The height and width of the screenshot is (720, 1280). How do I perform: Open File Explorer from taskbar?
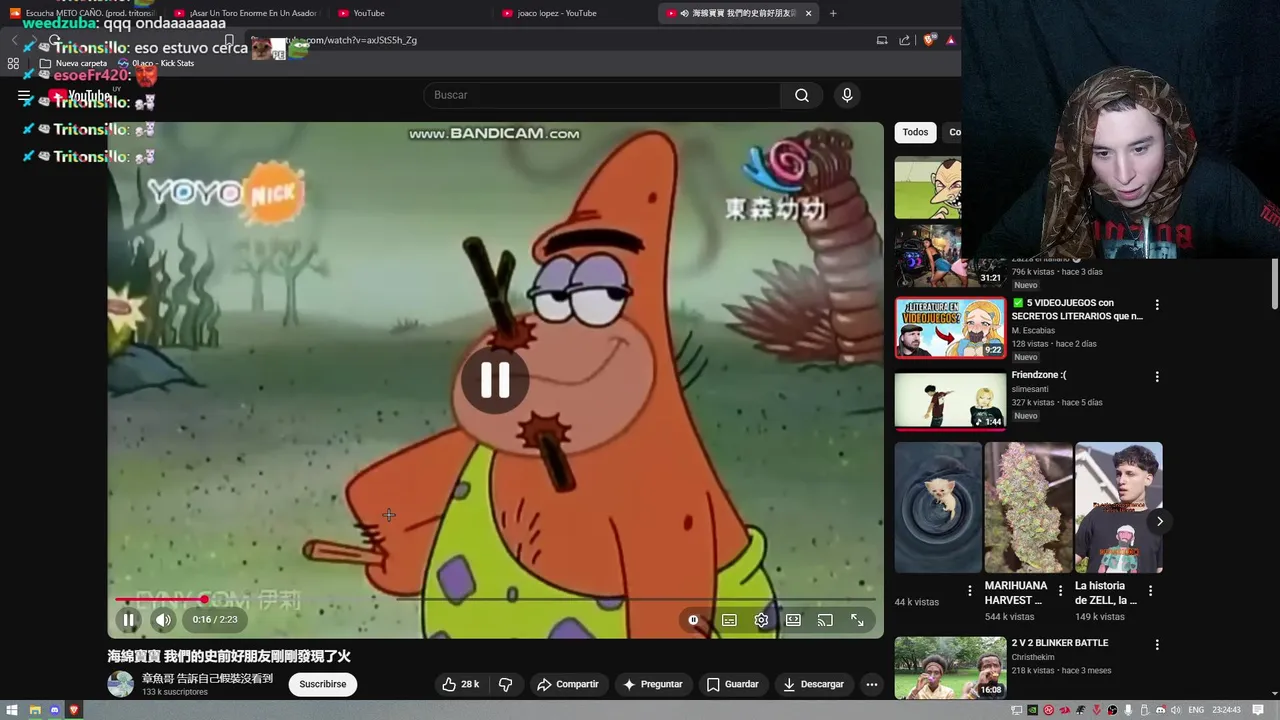pyautogui.click(x=35, y=710)
